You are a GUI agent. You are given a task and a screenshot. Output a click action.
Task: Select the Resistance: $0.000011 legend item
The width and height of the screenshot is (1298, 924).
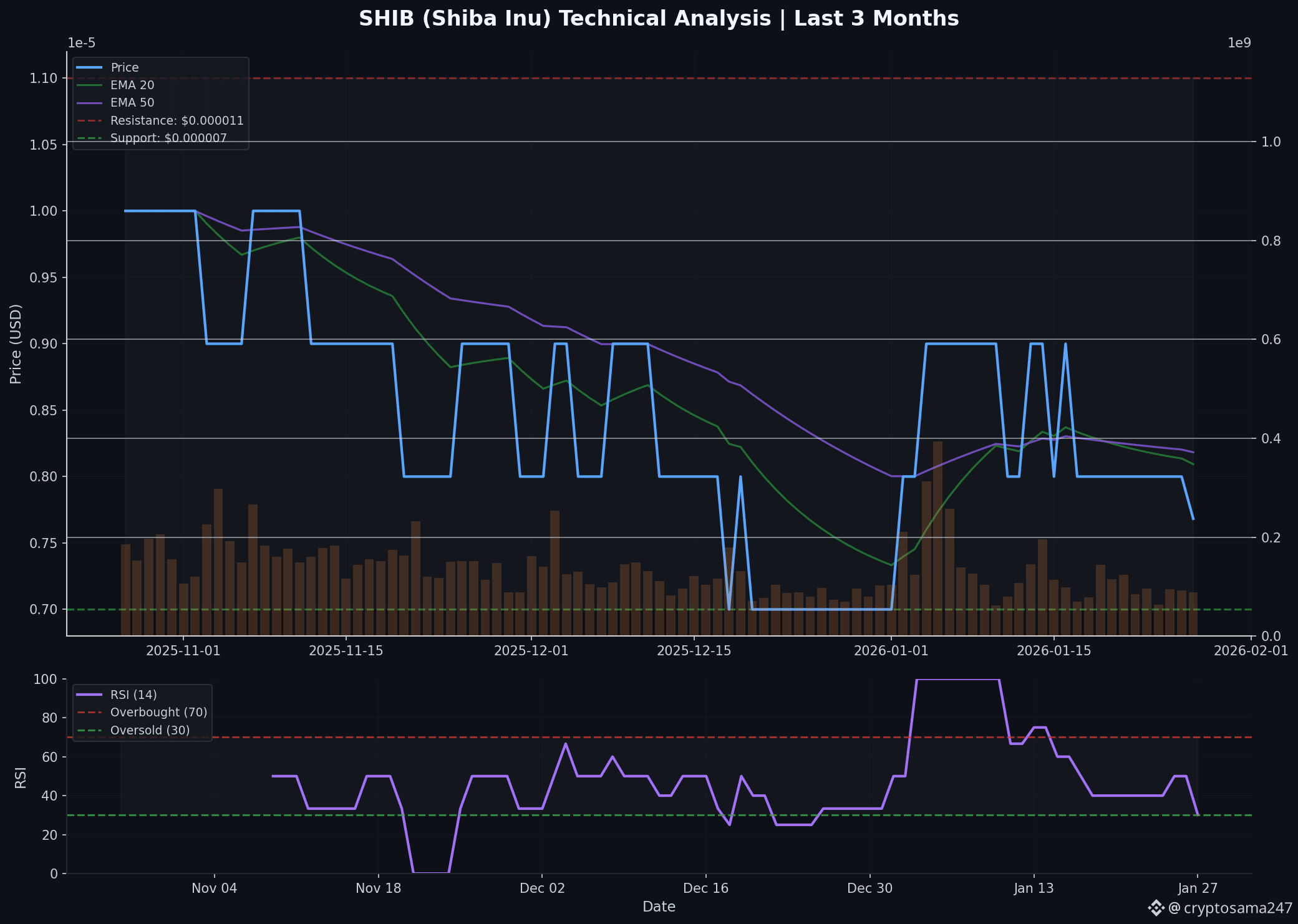tap(177, 120)
